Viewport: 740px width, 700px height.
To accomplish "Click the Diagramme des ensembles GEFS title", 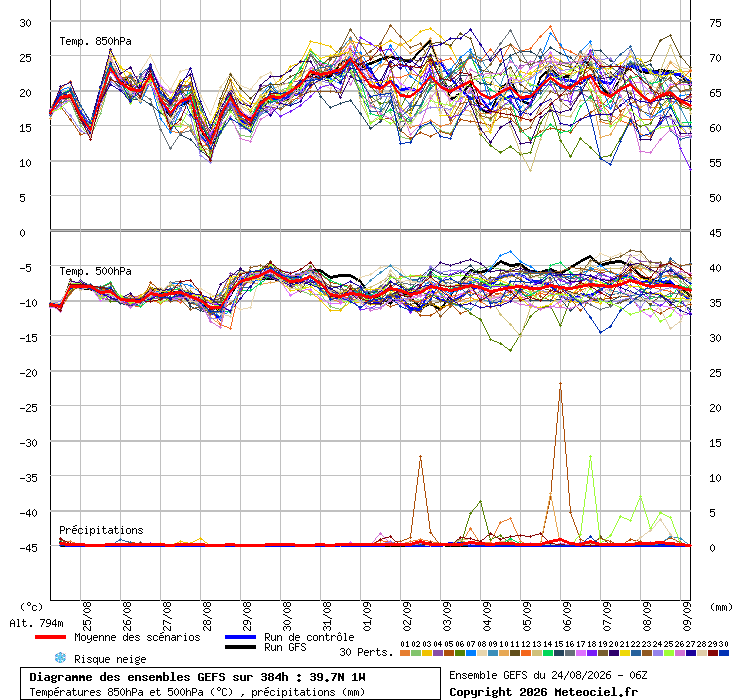I will [197, 677].
